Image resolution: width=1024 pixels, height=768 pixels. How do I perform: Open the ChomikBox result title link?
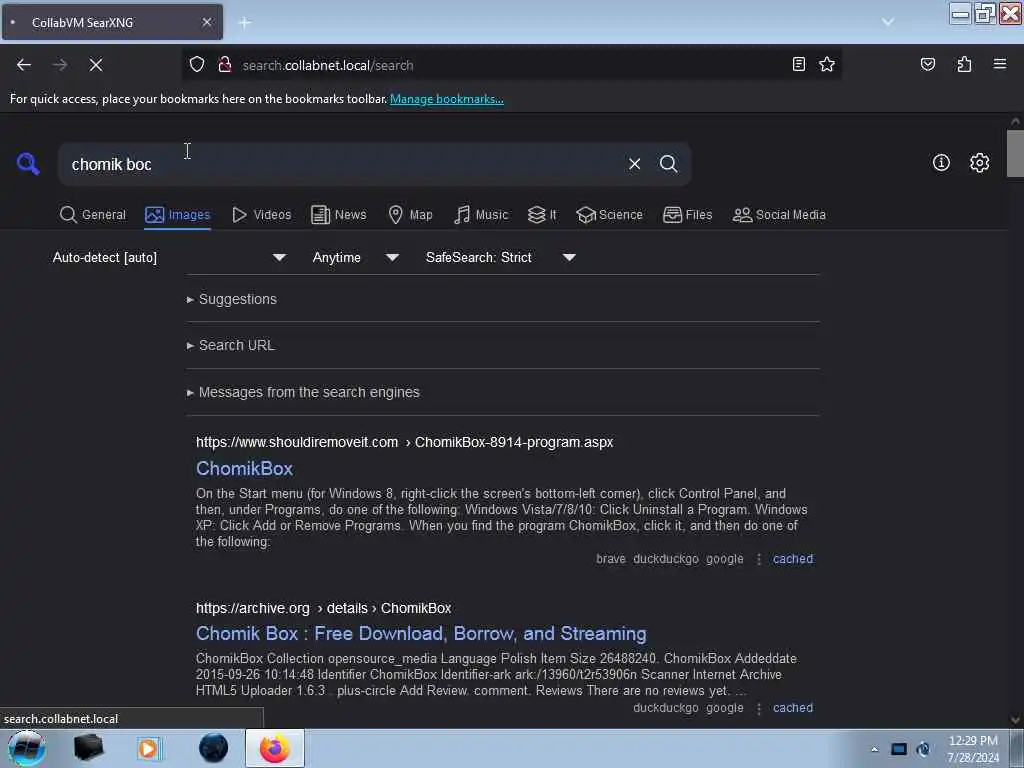tap(244, 469)
